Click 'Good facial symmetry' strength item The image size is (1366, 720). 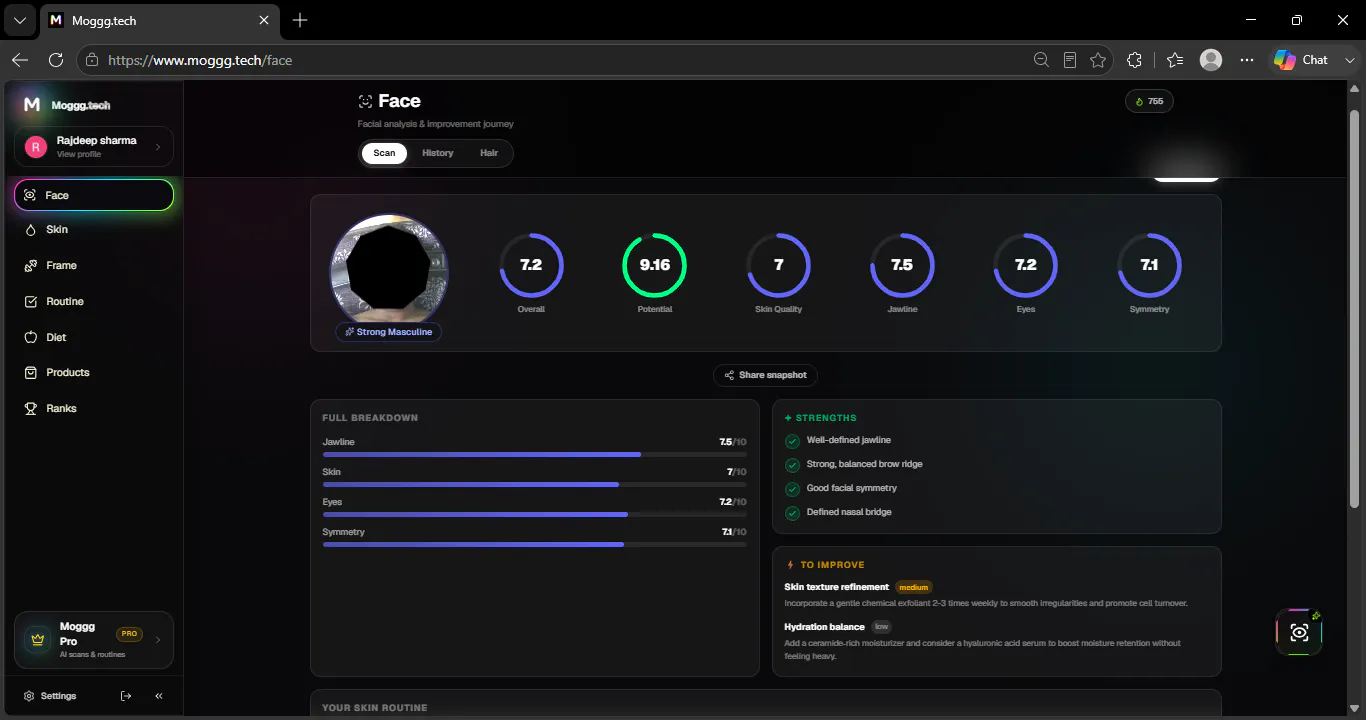[852, 488]
